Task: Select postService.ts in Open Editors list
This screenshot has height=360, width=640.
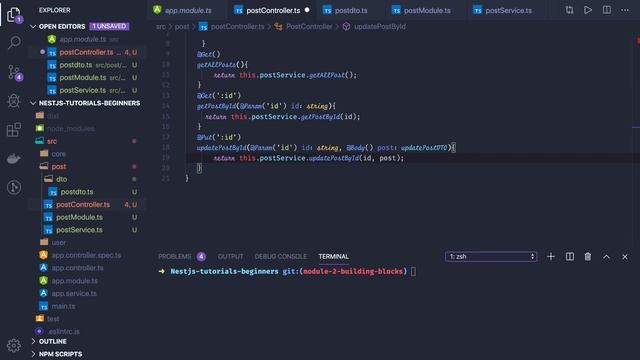Action: click(x=82, y=90)
